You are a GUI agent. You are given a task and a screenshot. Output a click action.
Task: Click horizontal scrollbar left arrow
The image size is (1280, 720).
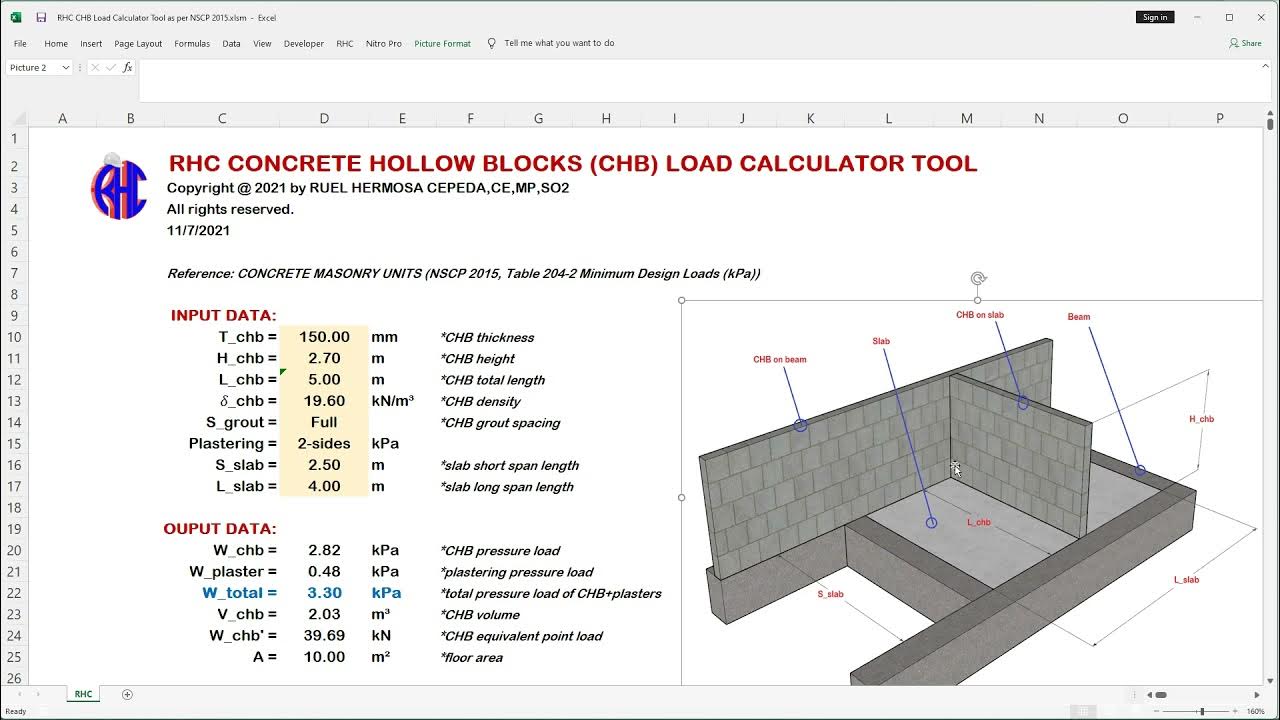click(x=1149, y=694)
